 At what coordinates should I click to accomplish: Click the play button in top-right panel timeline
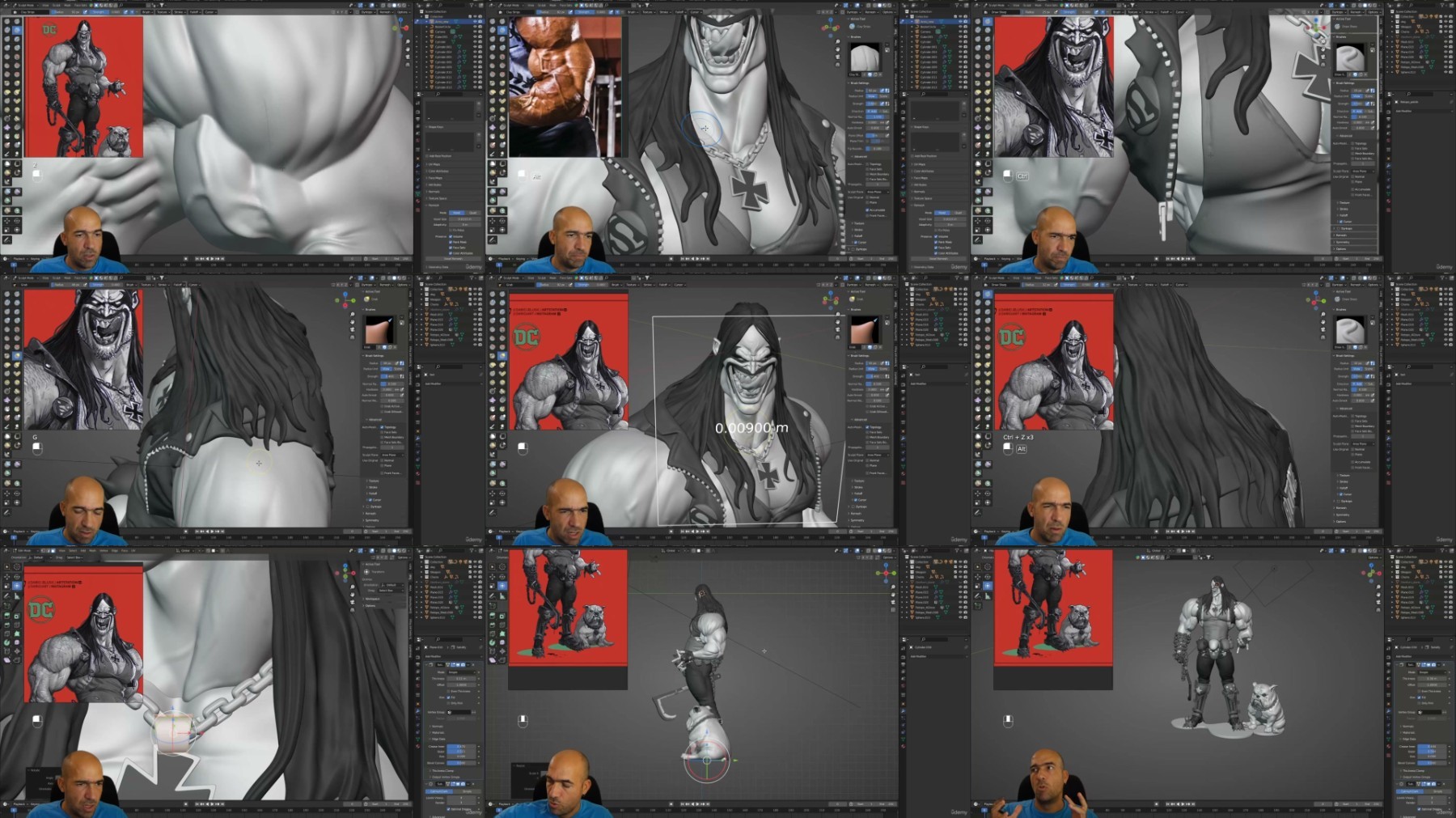pyautogui.click(x=1183, y=259)
